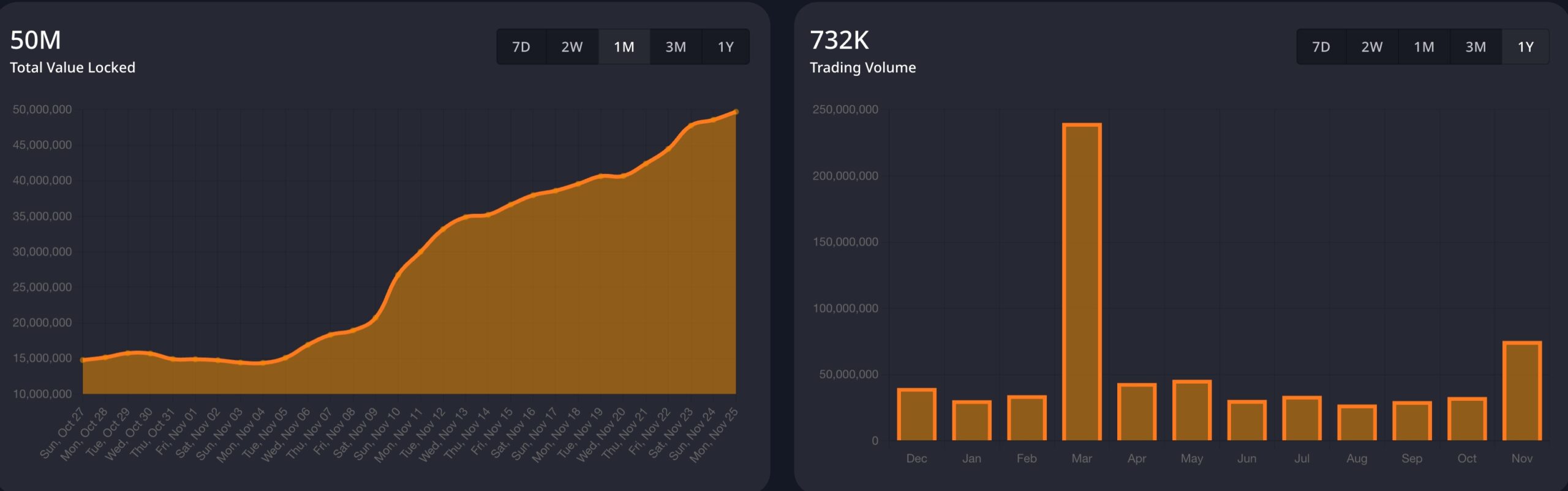Select 1Y range for Total Value Locked
The width and height of the screenshot is (1568, 491).
tap(726, 47)
